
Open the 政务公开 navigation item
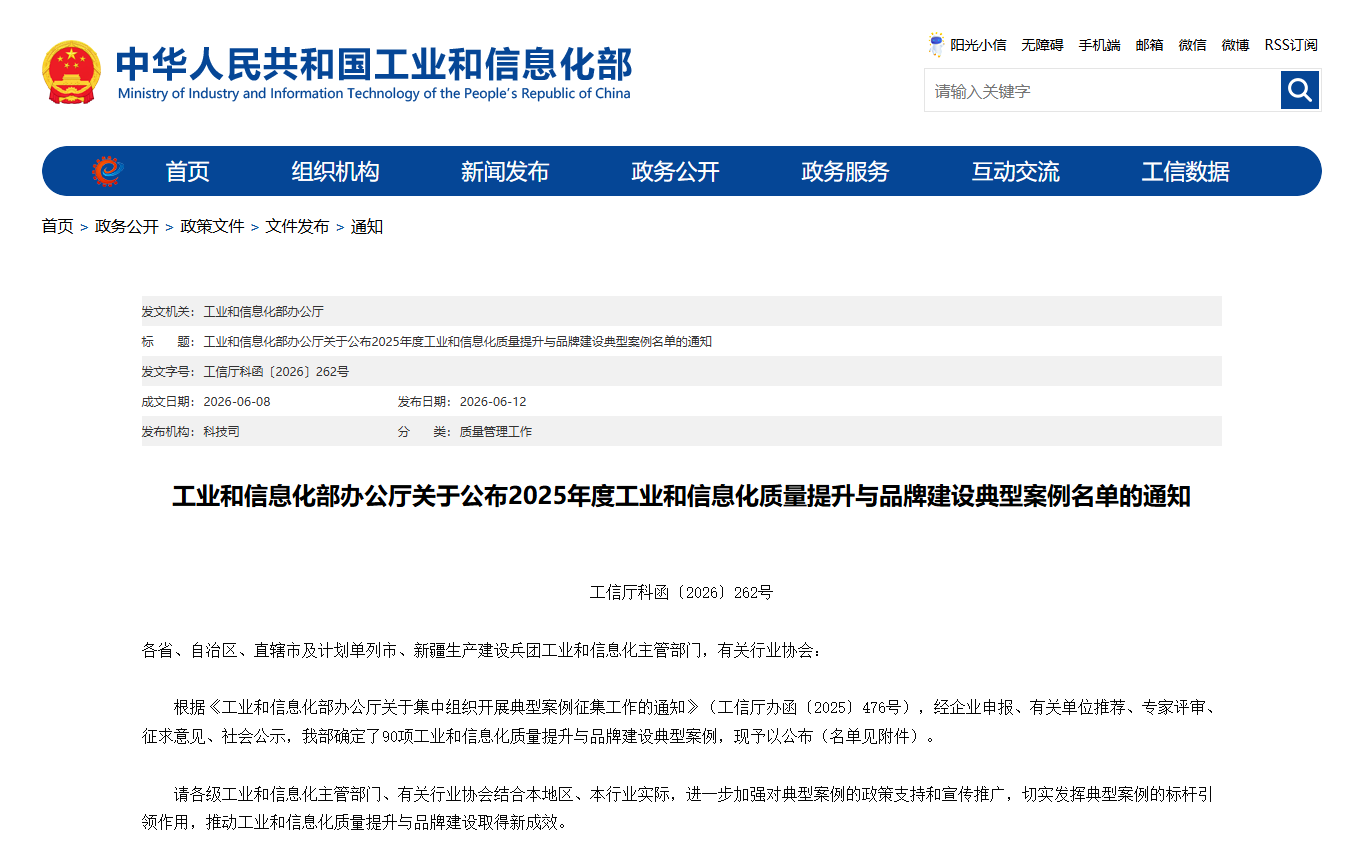[x=675, y=172]
